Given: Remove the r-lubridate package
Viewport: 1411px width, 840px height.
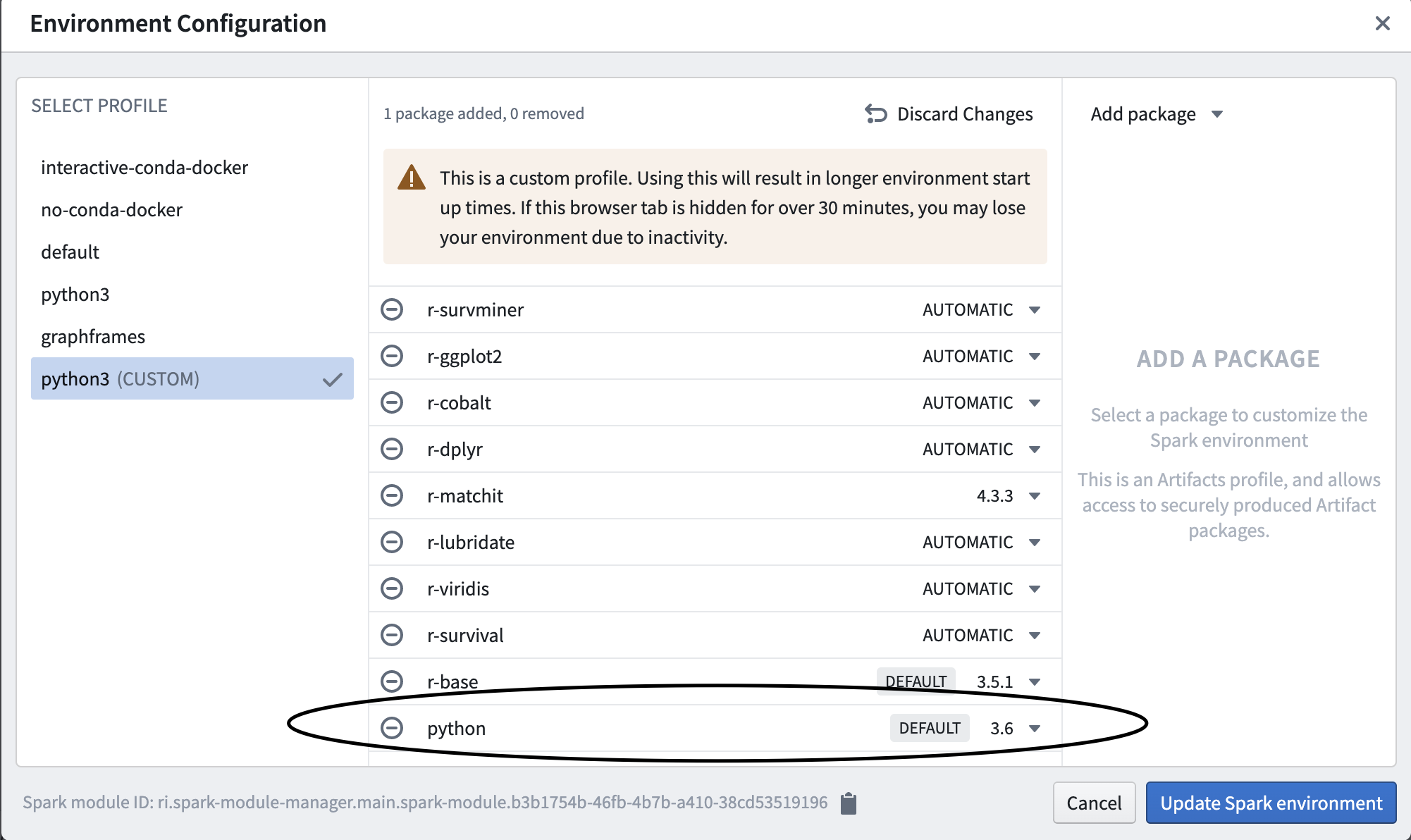Looking at the screenshot, I should [x=392, y=542].
